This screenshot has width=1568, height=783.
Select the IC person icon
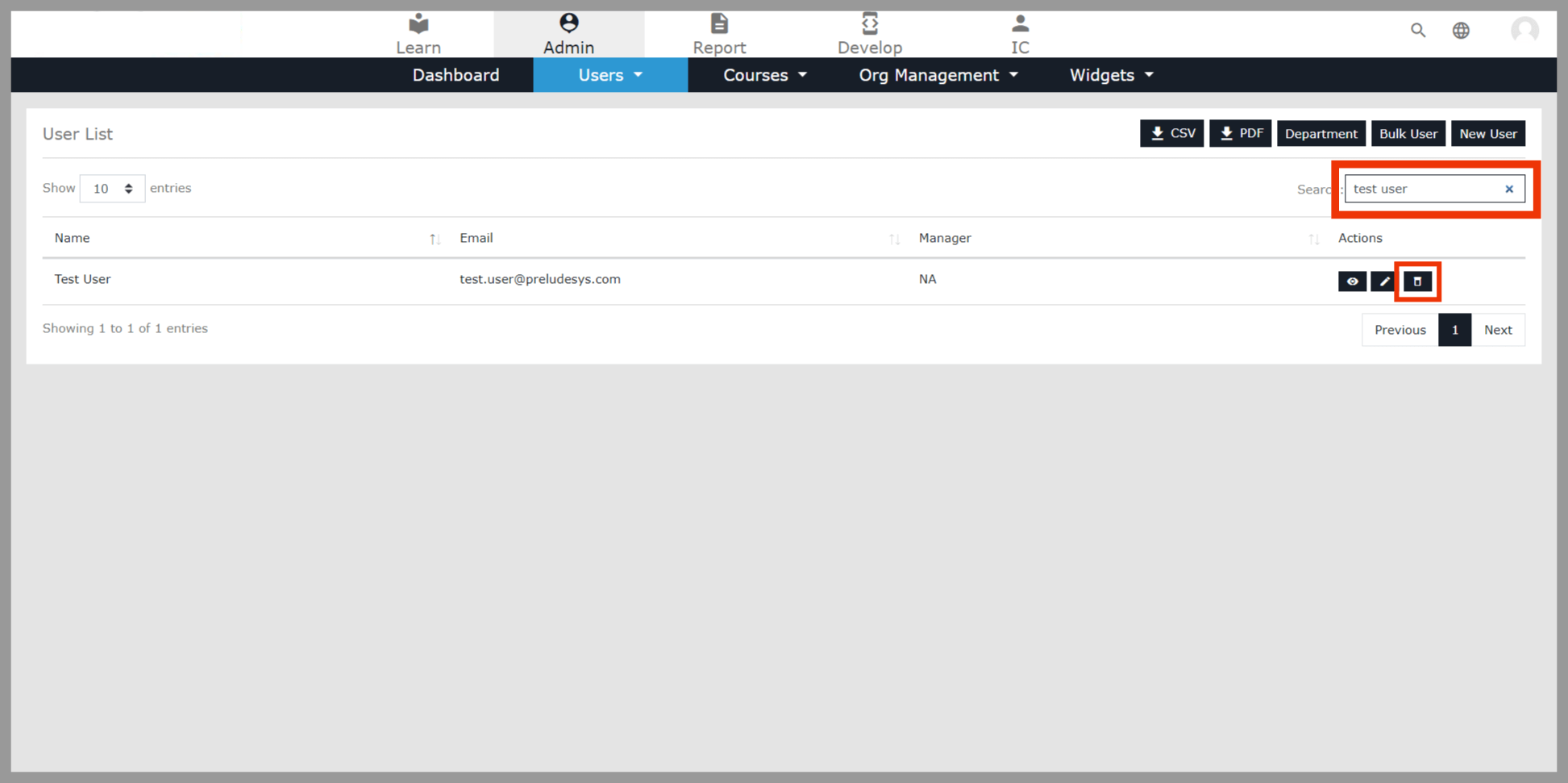coord(1020,24)
